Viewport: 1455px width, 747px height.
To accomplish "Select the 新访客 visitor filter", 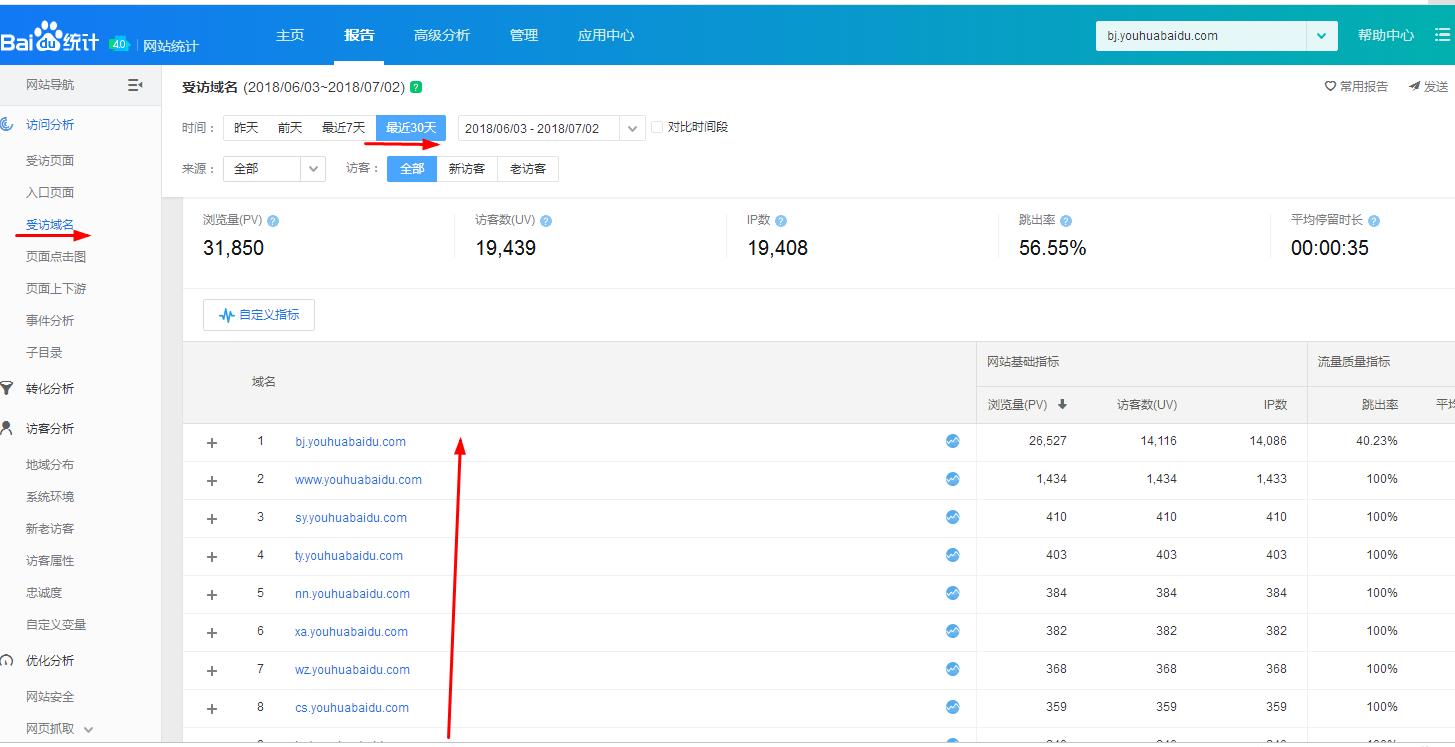I will click(x=467, y=169).
